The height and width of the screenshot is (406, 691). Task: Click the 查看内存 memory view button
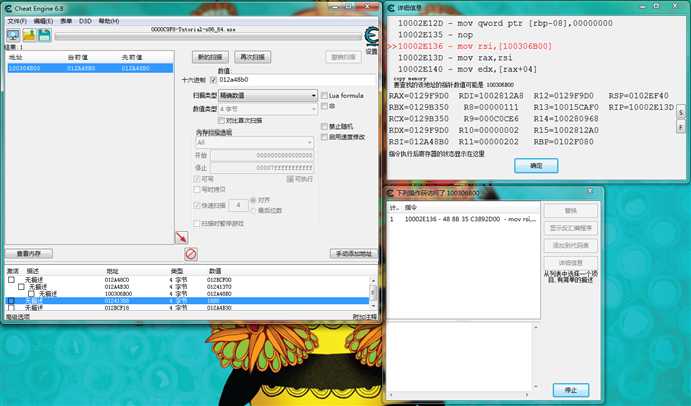coord(29,253)
